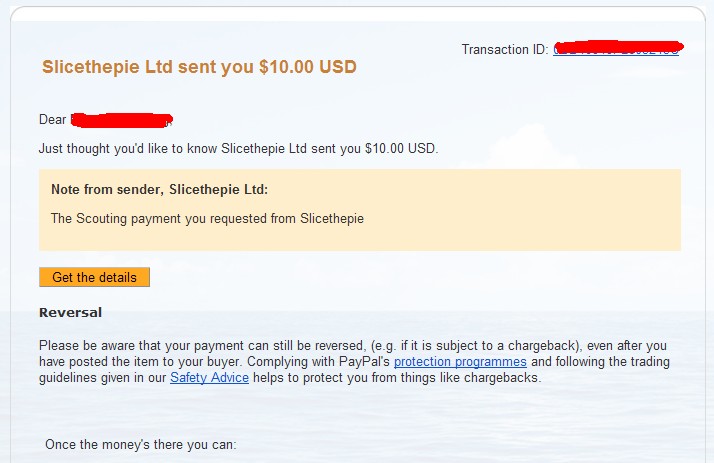Click the Get the details button
The image size is (714, 463).
[94, 277]
